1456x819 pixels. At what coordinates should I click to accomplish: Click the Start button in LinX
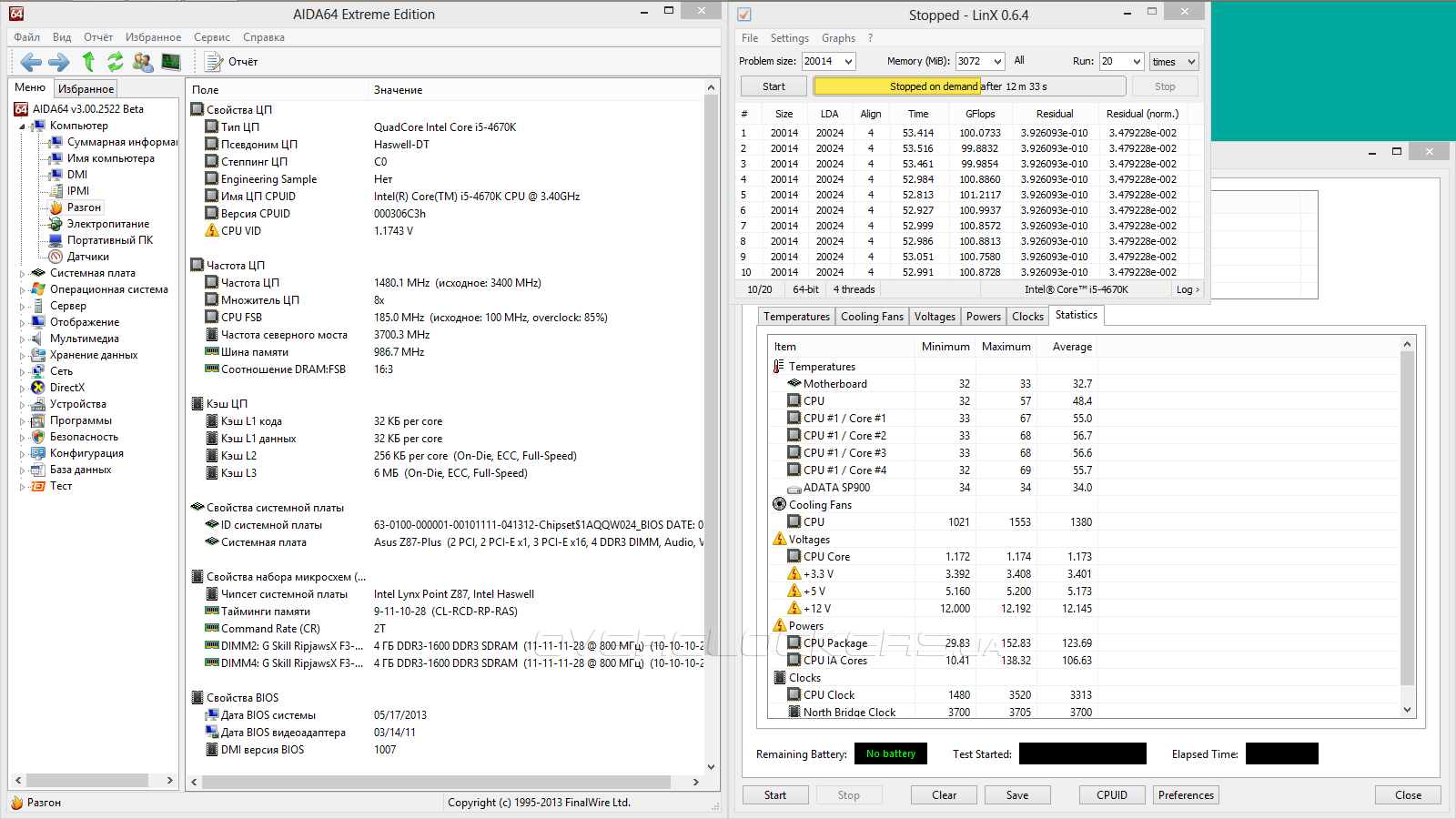[773, 86]
